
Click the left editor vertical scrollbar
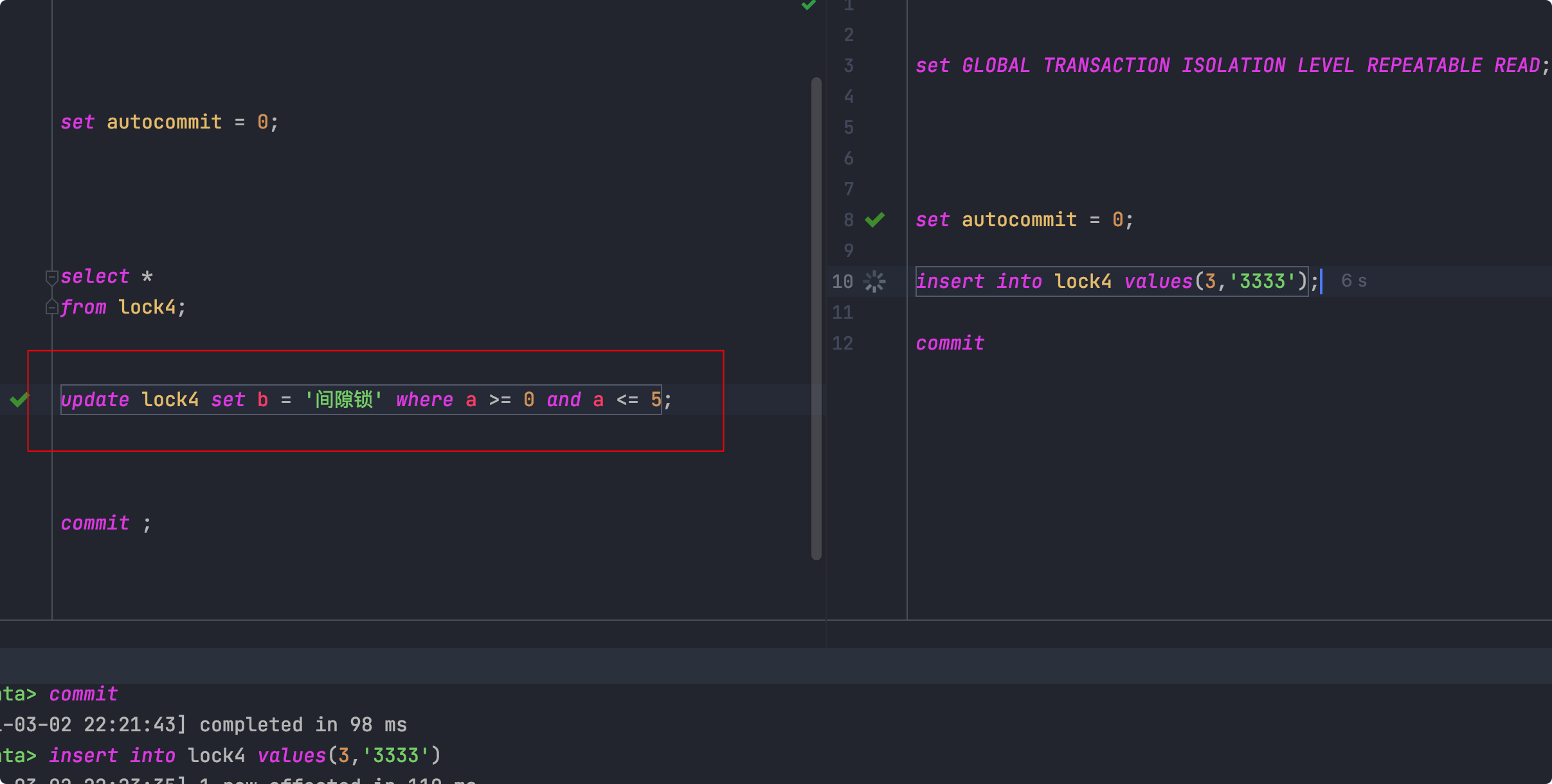pyautogui.click(x=817, y=318)
